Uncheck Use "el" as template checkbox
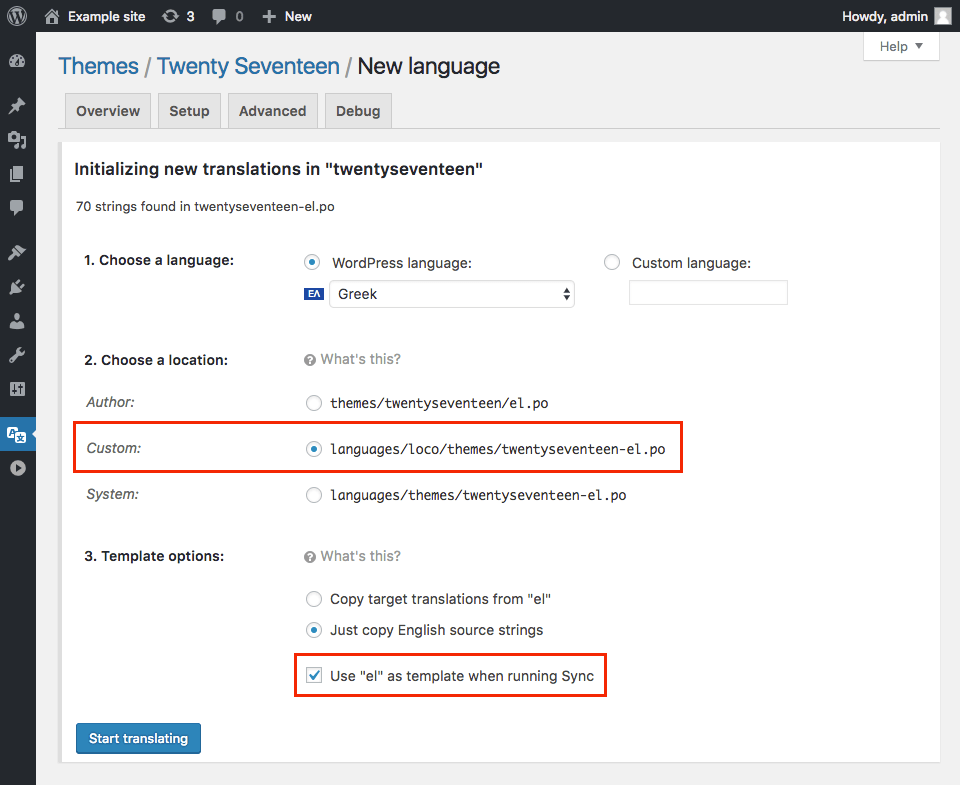The height and width of the screenshot is (785, 960). click(314, 676)
